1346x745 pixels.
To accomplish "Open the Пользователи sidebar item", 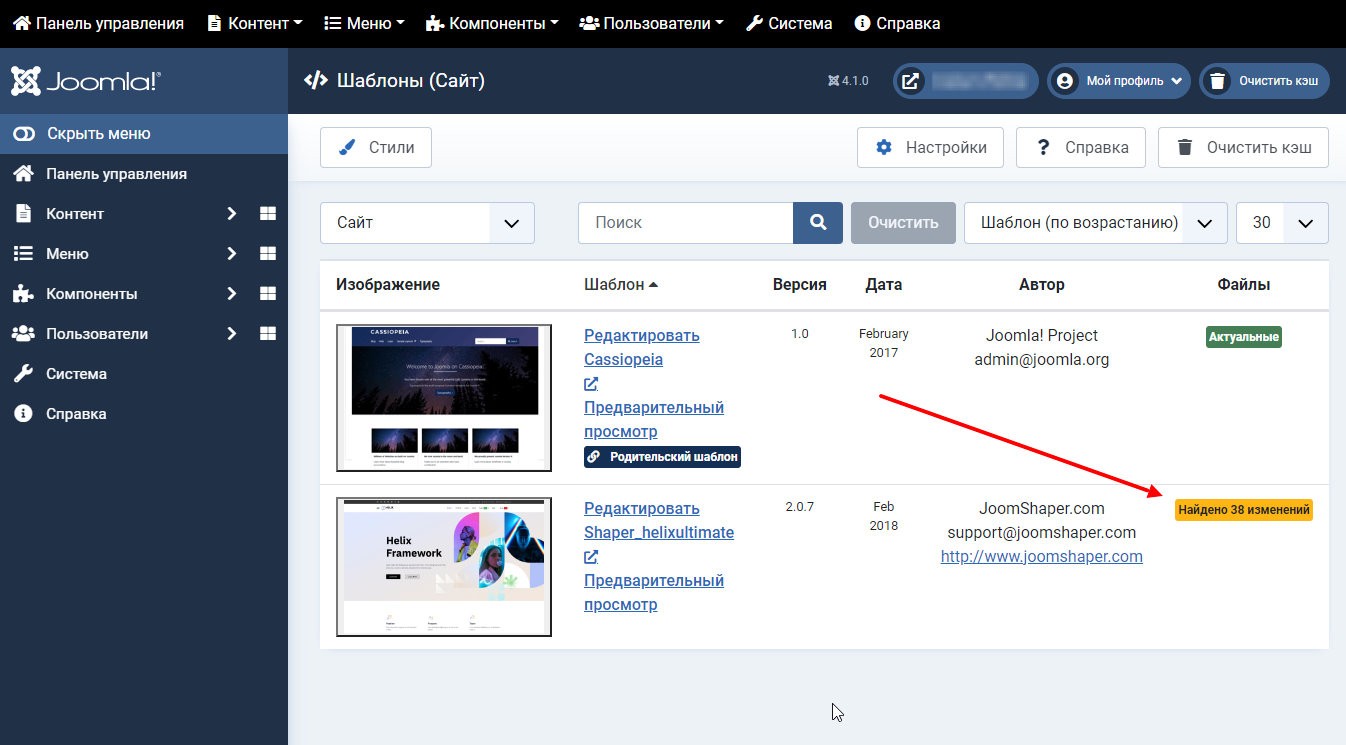I will coord(96,334).
